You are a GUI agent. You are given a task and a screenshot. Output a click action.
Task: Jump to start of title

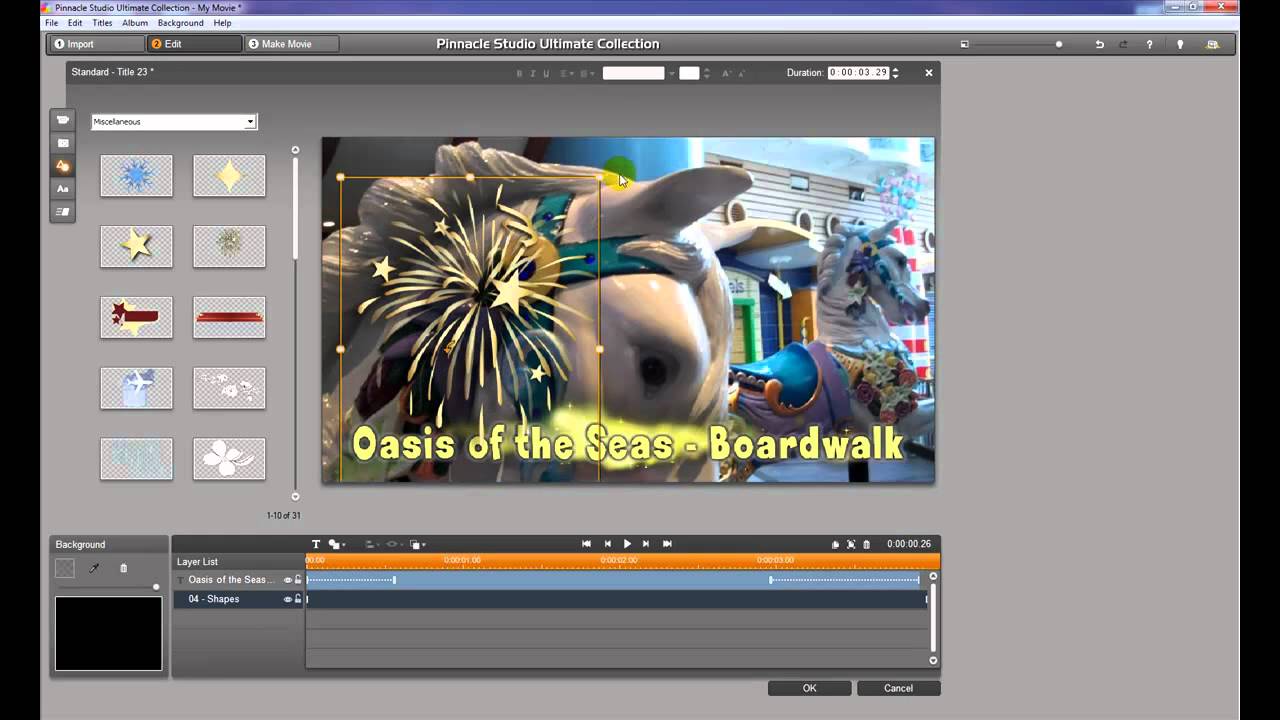[x=587, y=544]
